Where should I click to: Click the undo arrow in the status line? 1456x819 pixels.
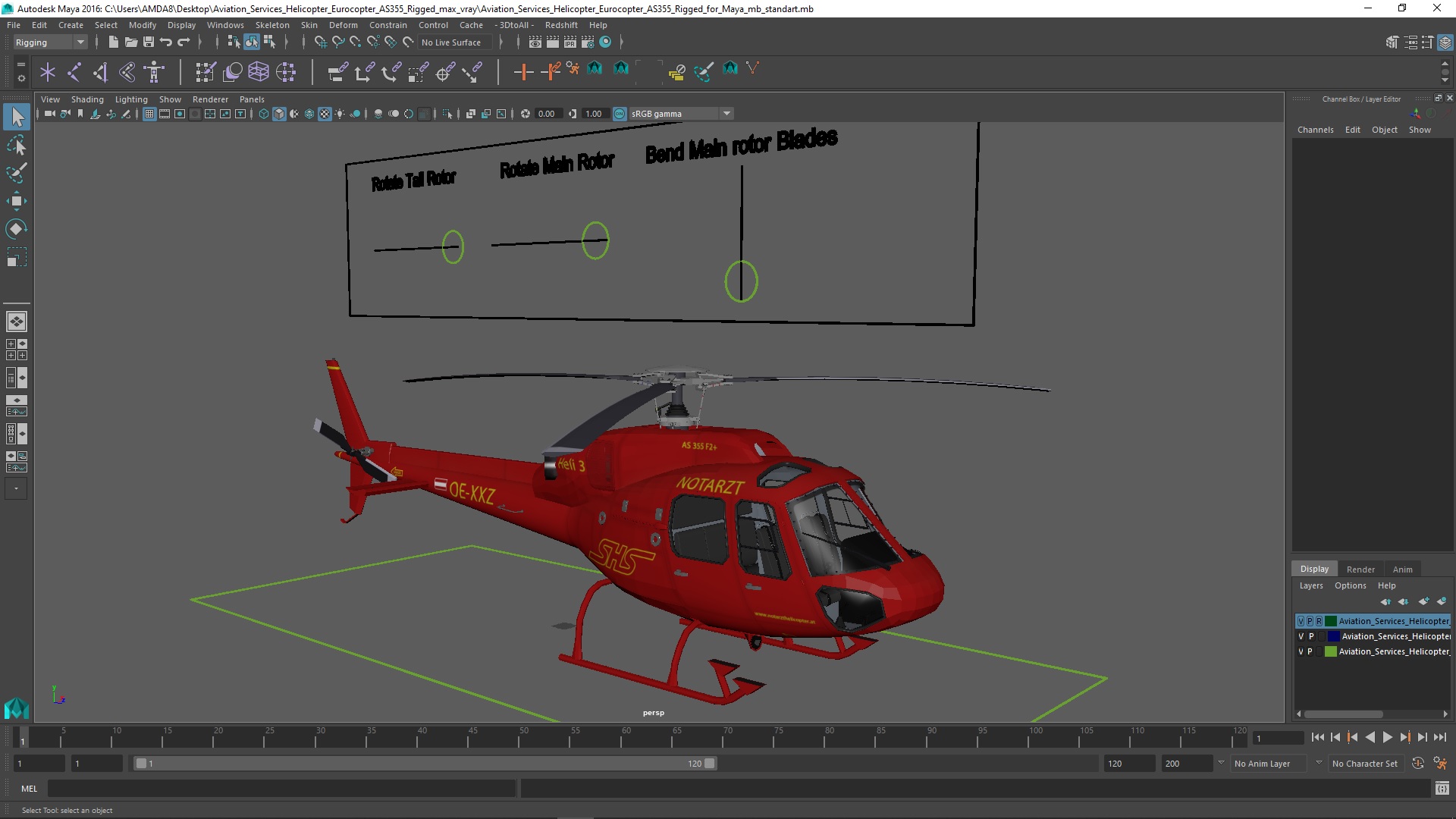point(166,42)
